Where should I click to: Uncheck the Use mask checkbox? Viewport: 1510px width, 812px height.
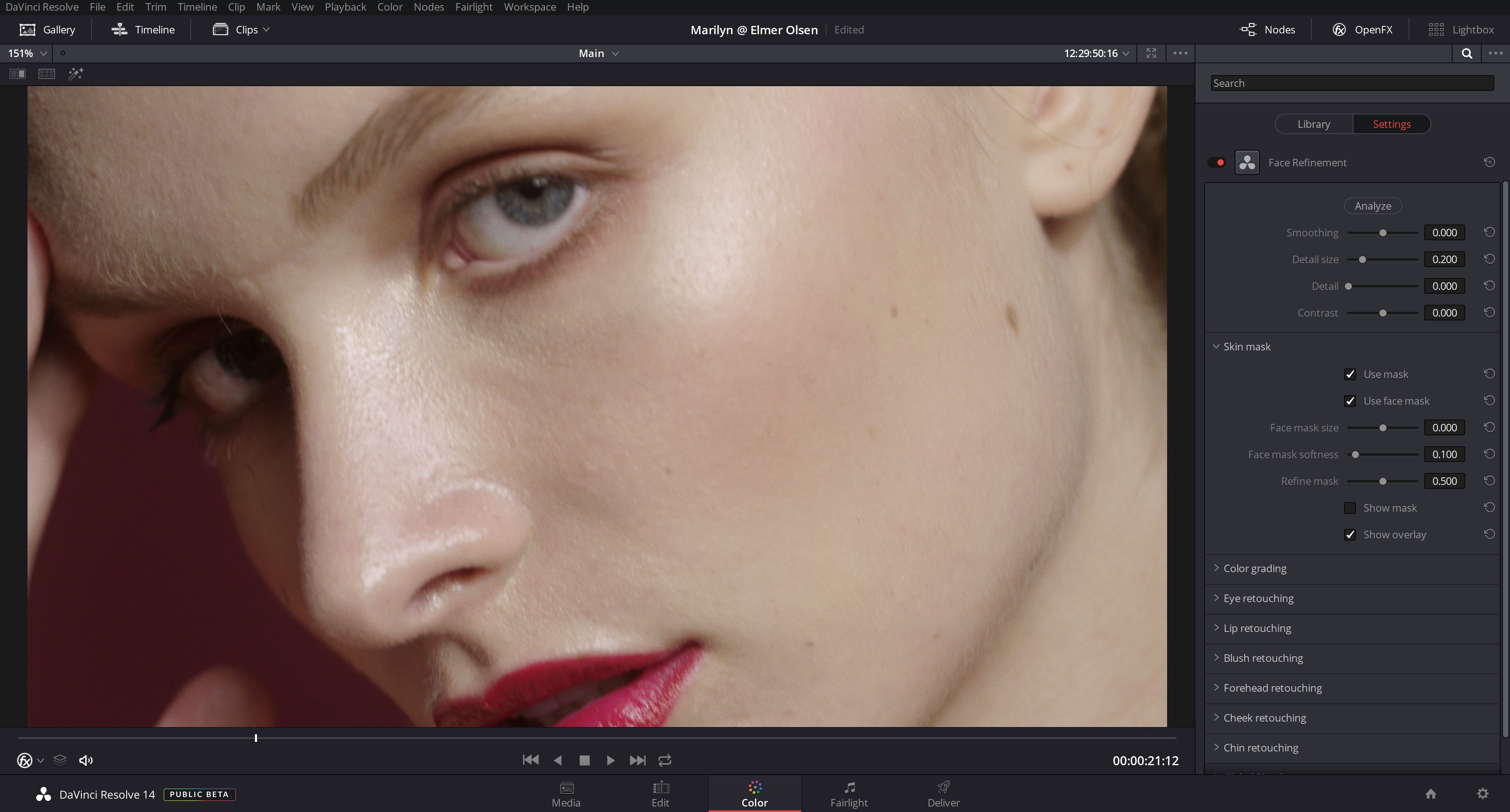click(1350, 374)
